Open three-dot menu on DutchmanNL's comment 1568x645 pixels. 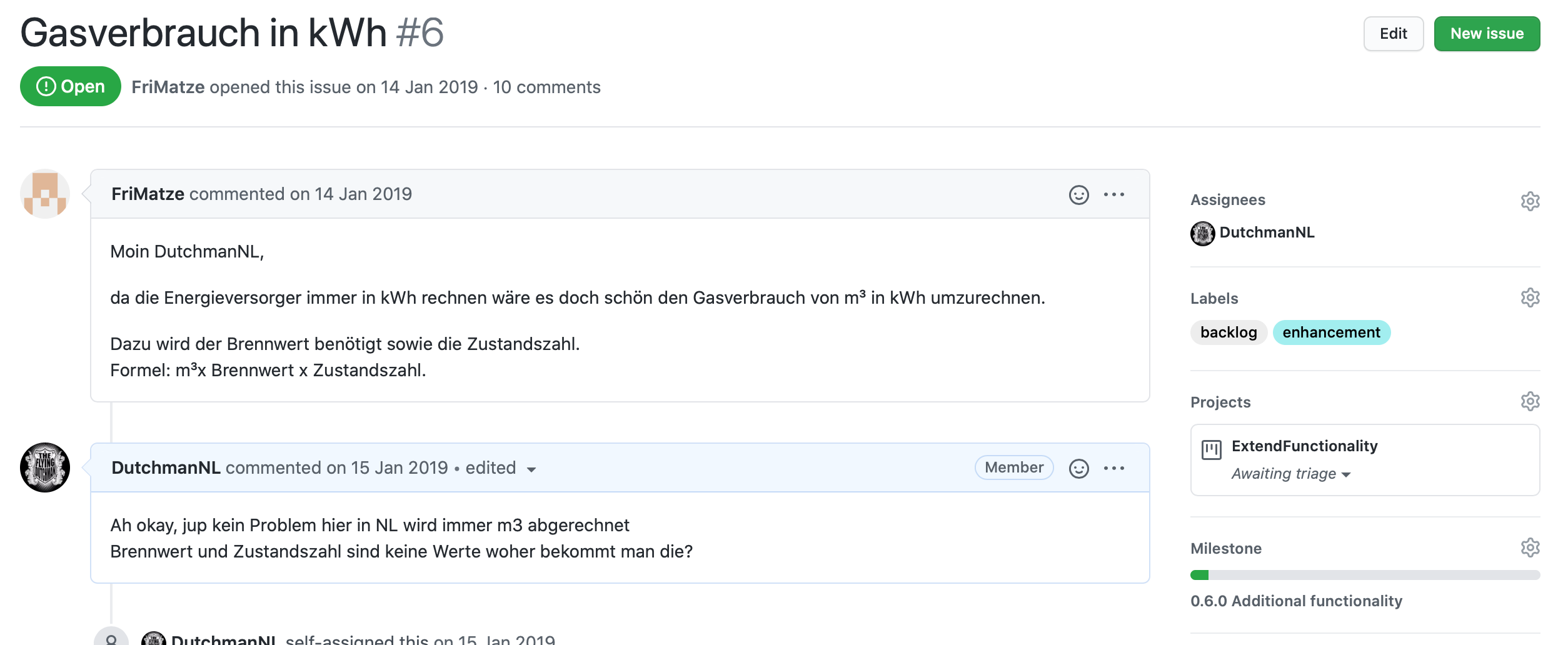coord(1113,469)
